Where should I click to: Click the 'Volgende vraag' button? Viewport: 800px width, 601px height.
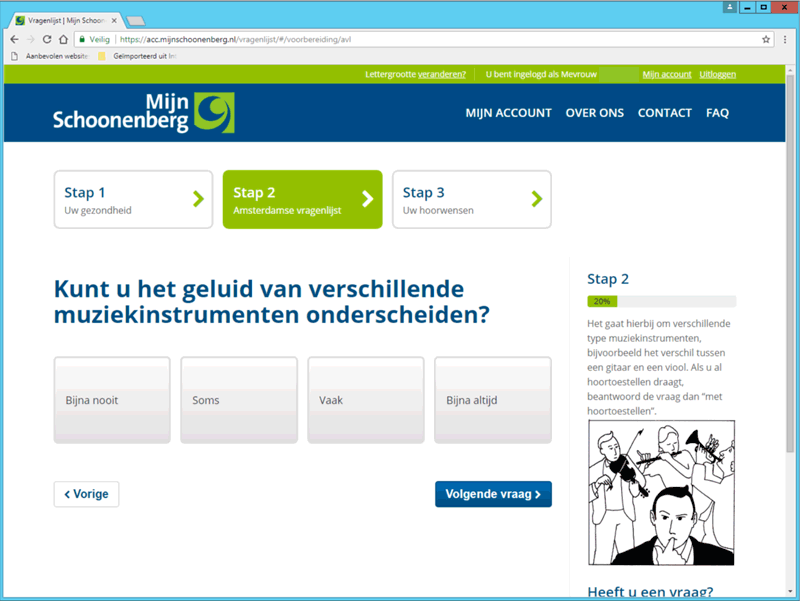click(x=493, y=493)
